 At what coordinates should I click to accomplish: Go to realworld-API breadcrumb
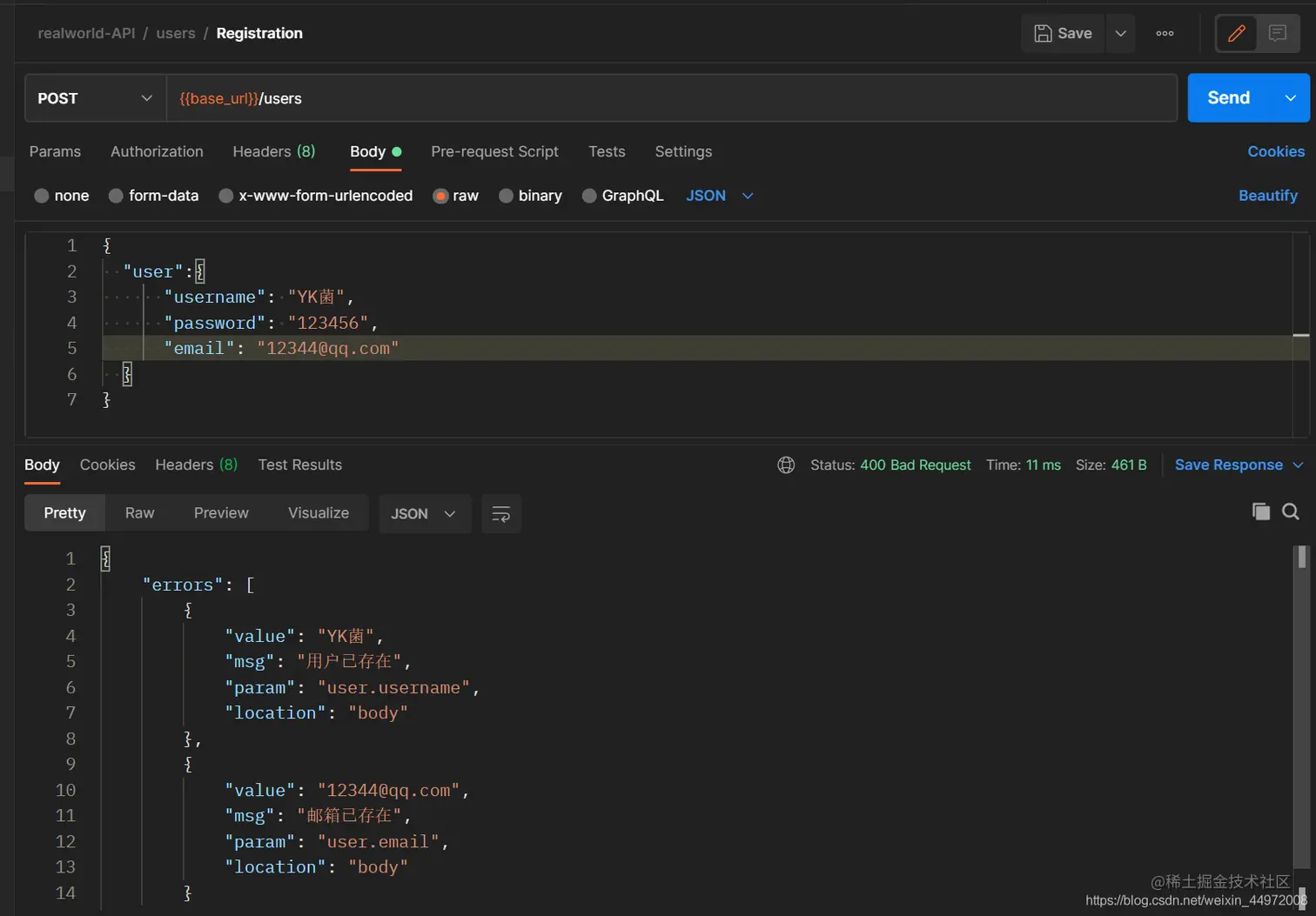coord(86,33)
